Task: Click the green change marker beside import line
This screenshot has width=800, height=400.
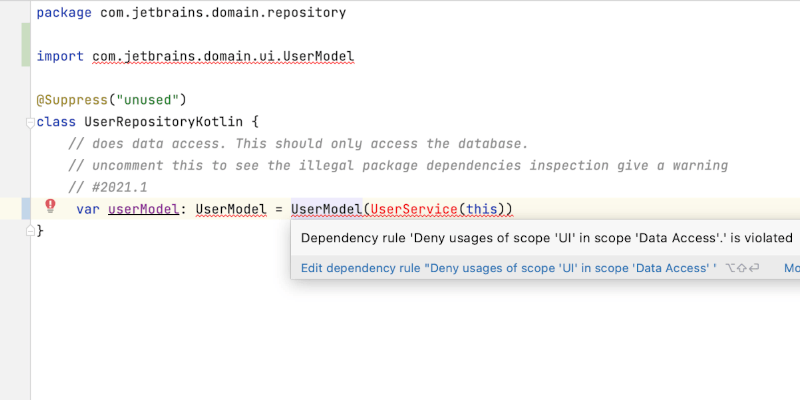Action: (x=25, y=47)
